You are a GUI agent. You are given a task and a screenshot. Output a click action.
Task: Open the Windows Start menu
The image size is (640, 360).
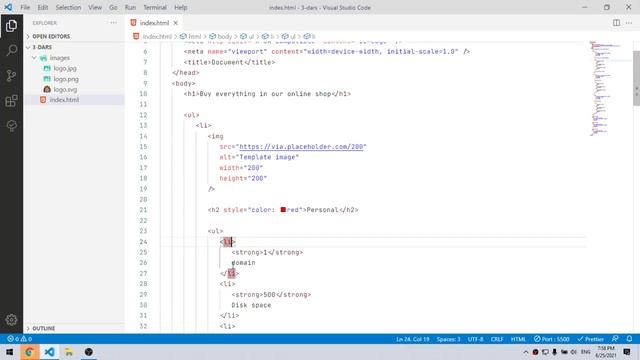(9, 352)
